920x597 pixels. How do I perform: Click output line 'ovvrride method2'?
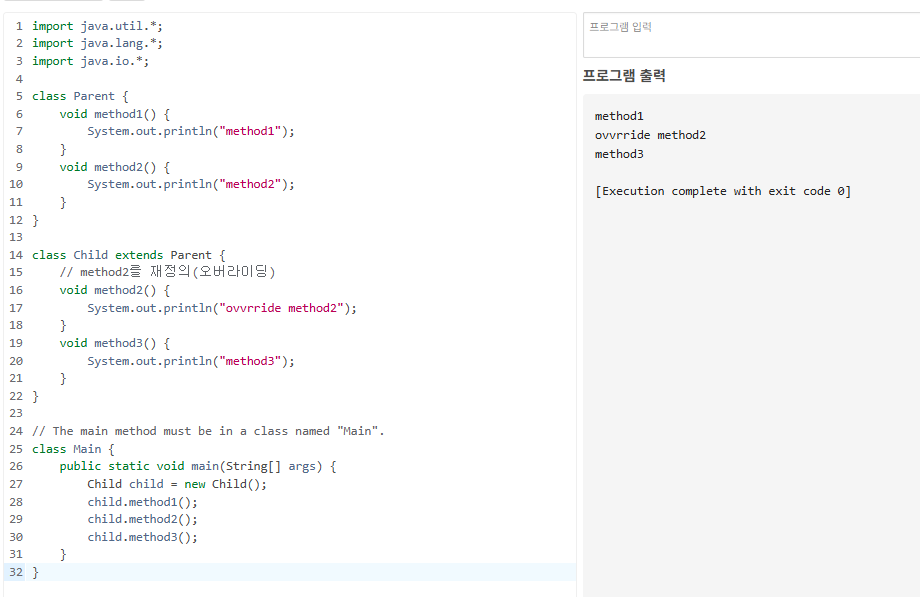(650, 135)
